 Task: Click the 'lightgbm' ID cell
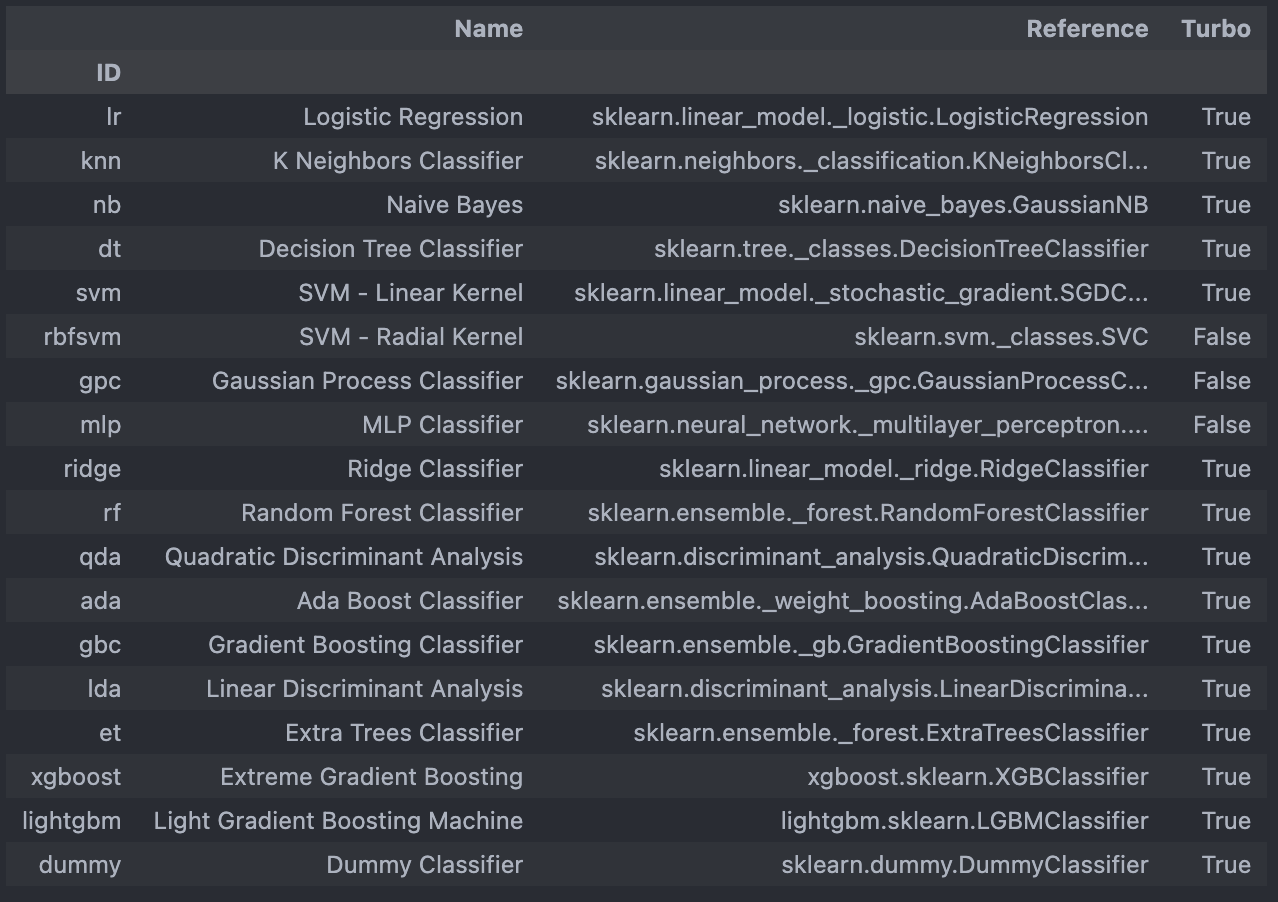71,821
